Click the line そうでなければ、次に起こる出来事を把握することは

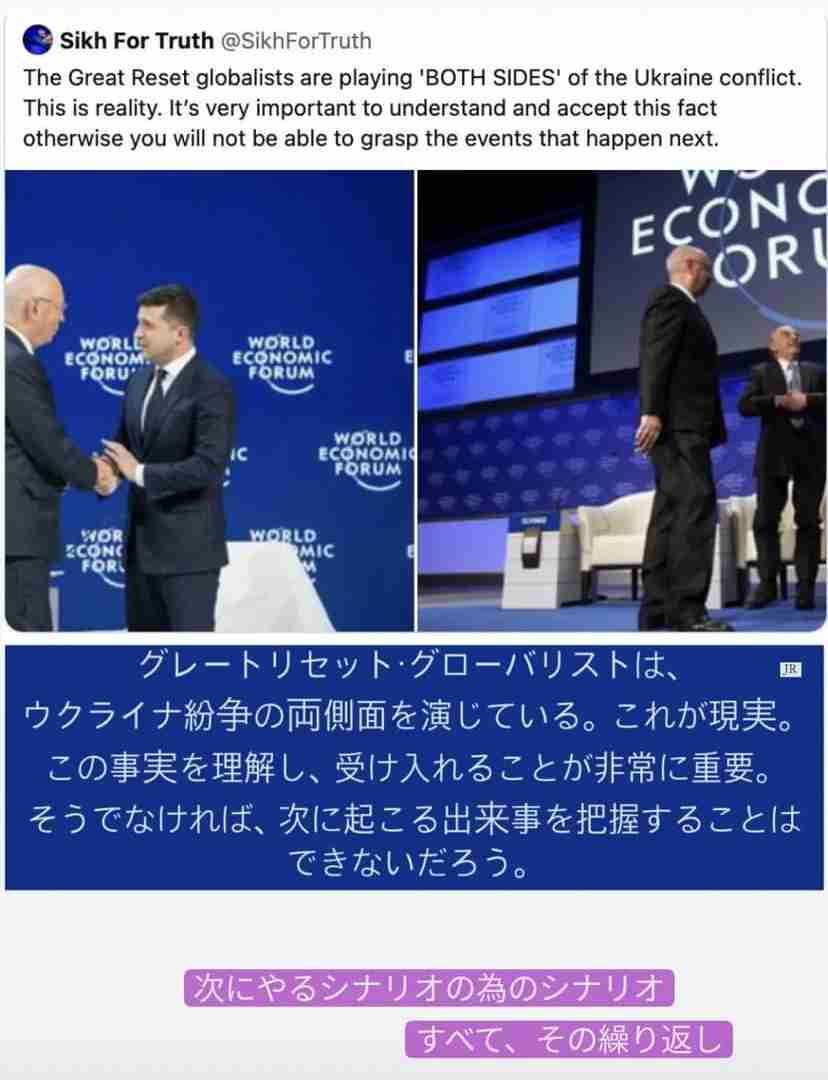coord(413,818)
